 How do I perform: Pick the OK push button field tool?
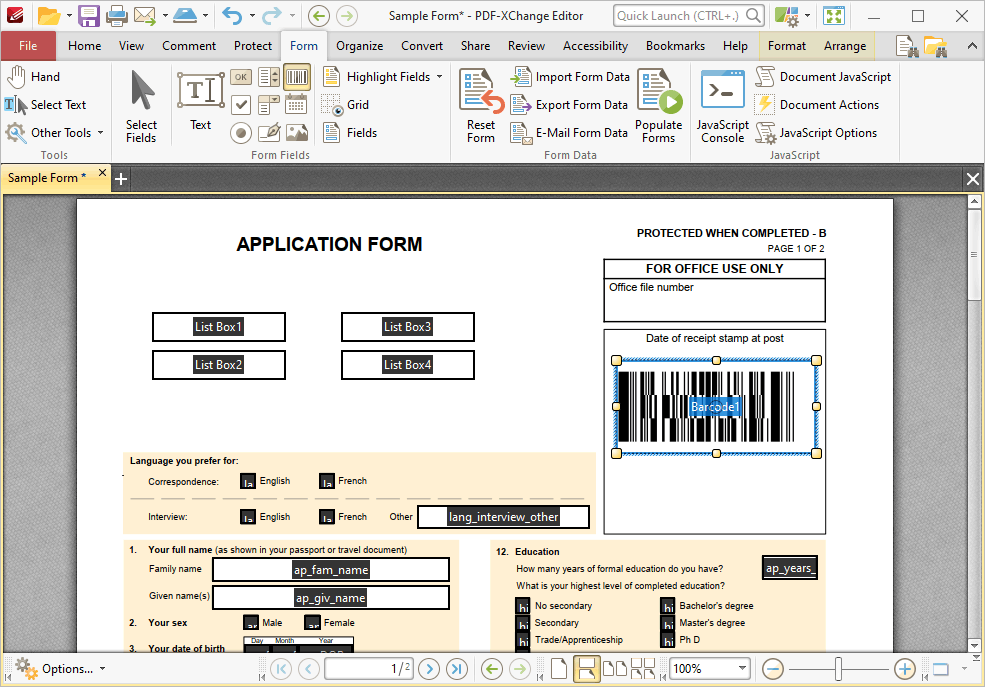pyautogui.click(x=241, y=77)
